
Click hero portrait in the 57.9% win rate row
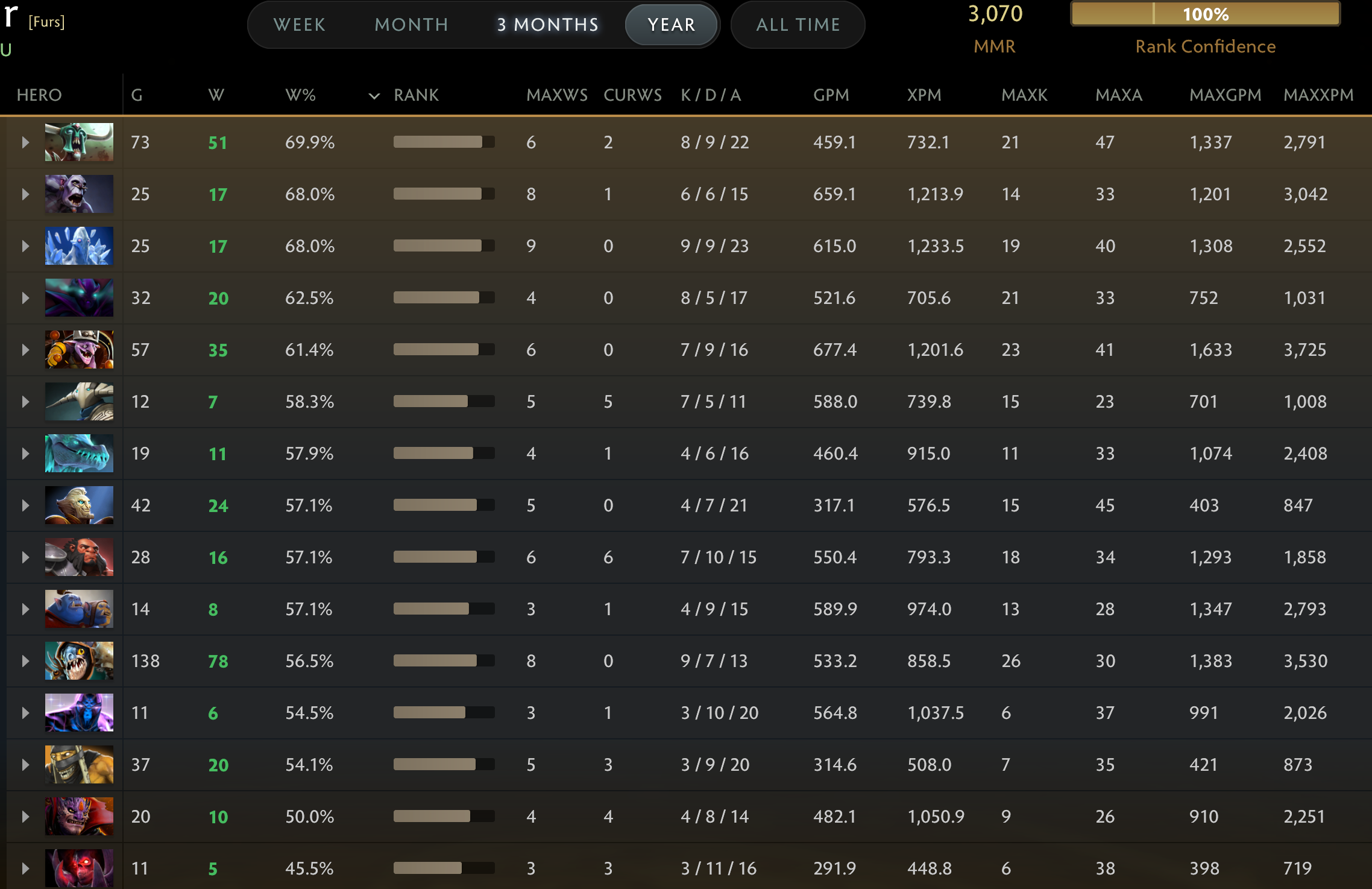click(79, 454)
